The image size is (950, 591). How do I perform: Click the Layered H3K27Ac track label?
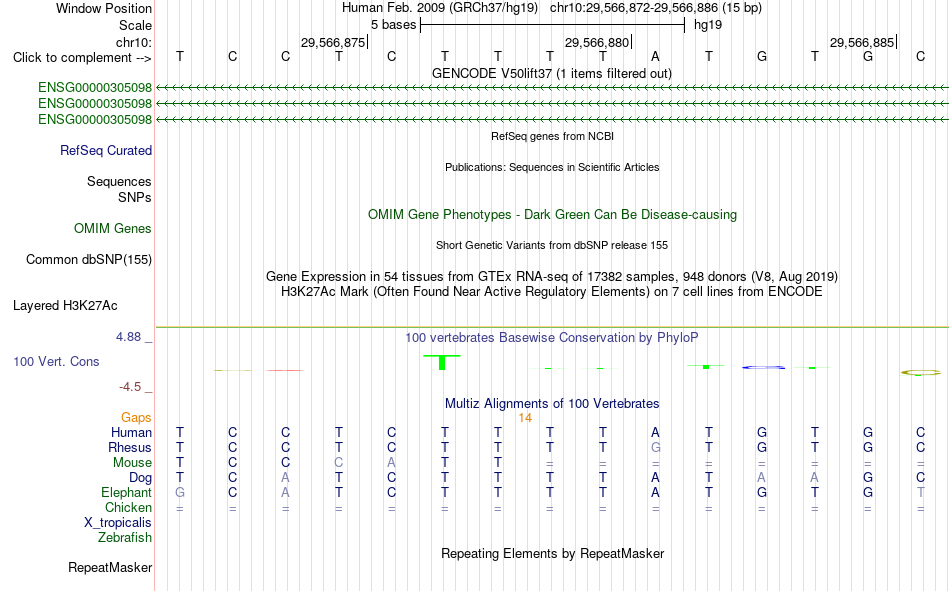tap(65, 306)
